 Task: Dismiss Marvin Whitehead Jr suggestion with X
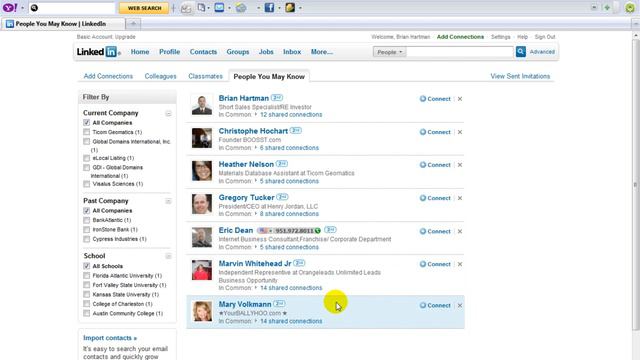click(x=460, y=264)
